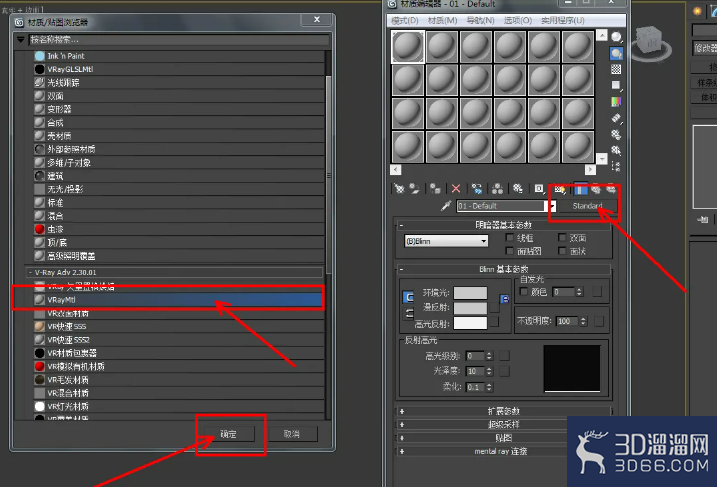Click the Put to Library icon
The width and height of the screenshot is (717, 487).
click(x=518, y=188)
